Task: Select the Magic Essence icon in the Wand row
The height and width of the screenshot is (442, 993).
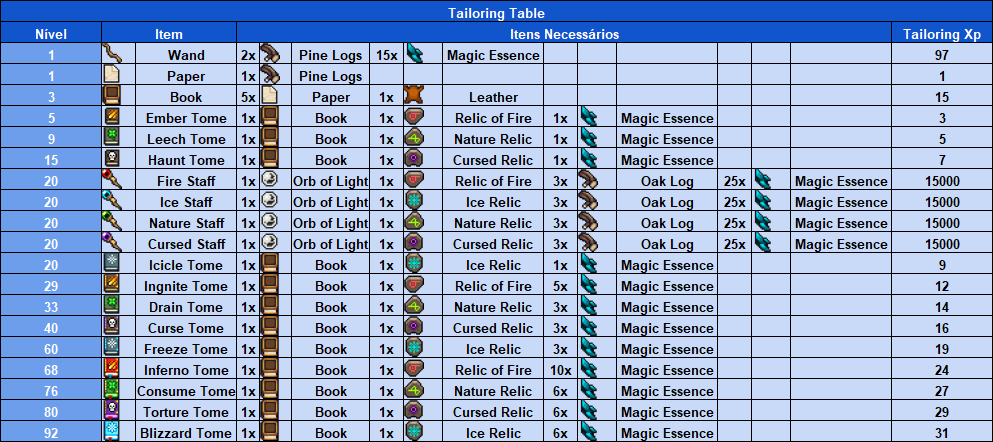Action: coord(414,54)
